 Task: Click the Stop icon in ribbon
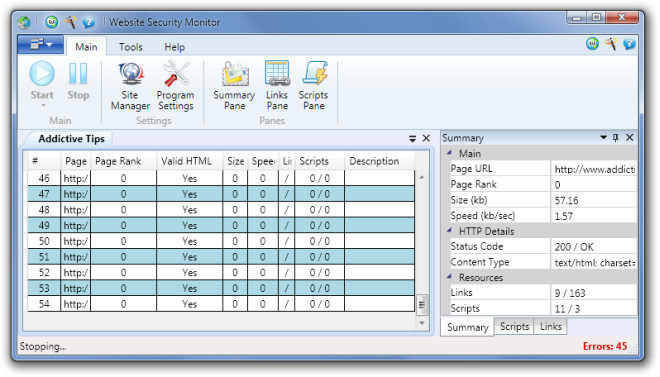[78, 74]
